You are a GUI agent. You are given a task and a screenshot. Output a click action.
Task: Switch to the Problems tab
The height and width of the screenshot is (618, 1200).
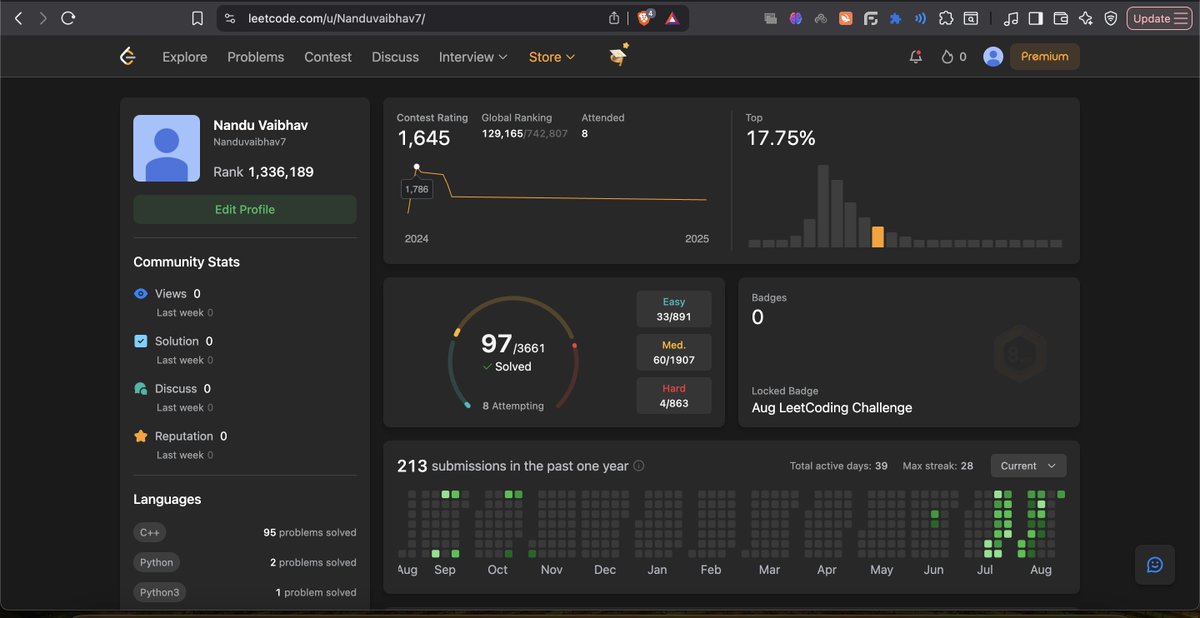(255, 57)
